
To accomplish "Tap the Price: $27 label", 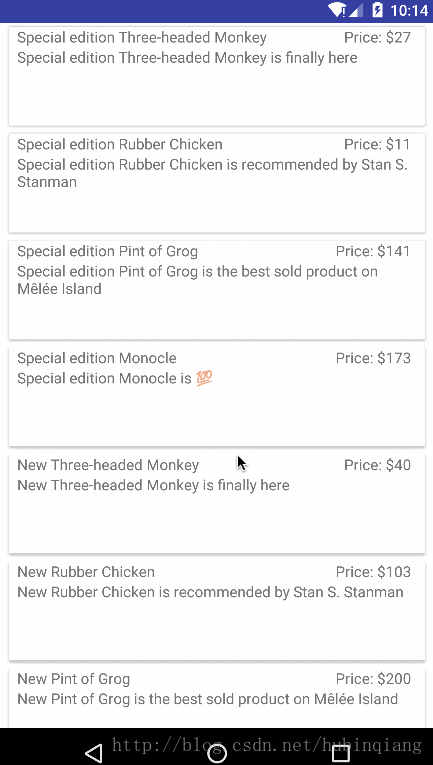I will click(377, 37).
